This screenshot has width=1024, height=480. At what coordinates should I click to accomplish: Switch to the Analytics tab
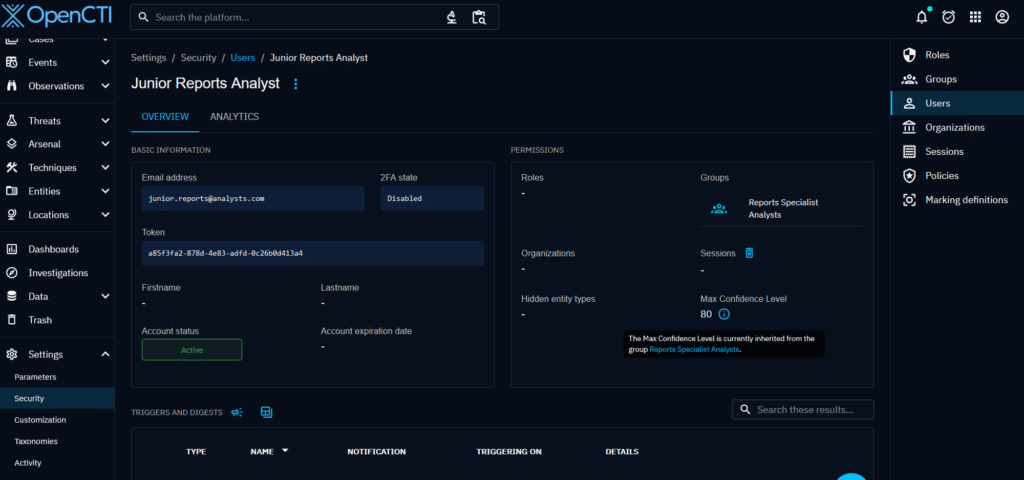tap(234, 117)
